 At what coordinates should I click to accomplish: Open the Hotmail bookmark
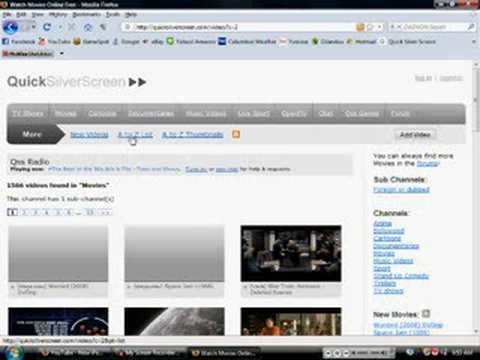coord(362,42)
